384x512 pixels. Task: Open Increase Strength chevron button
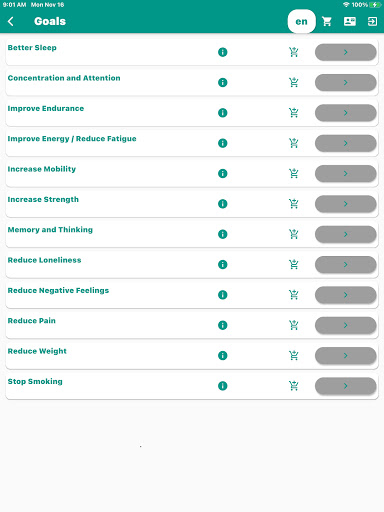pyautogui.click(x=346, y=204)
